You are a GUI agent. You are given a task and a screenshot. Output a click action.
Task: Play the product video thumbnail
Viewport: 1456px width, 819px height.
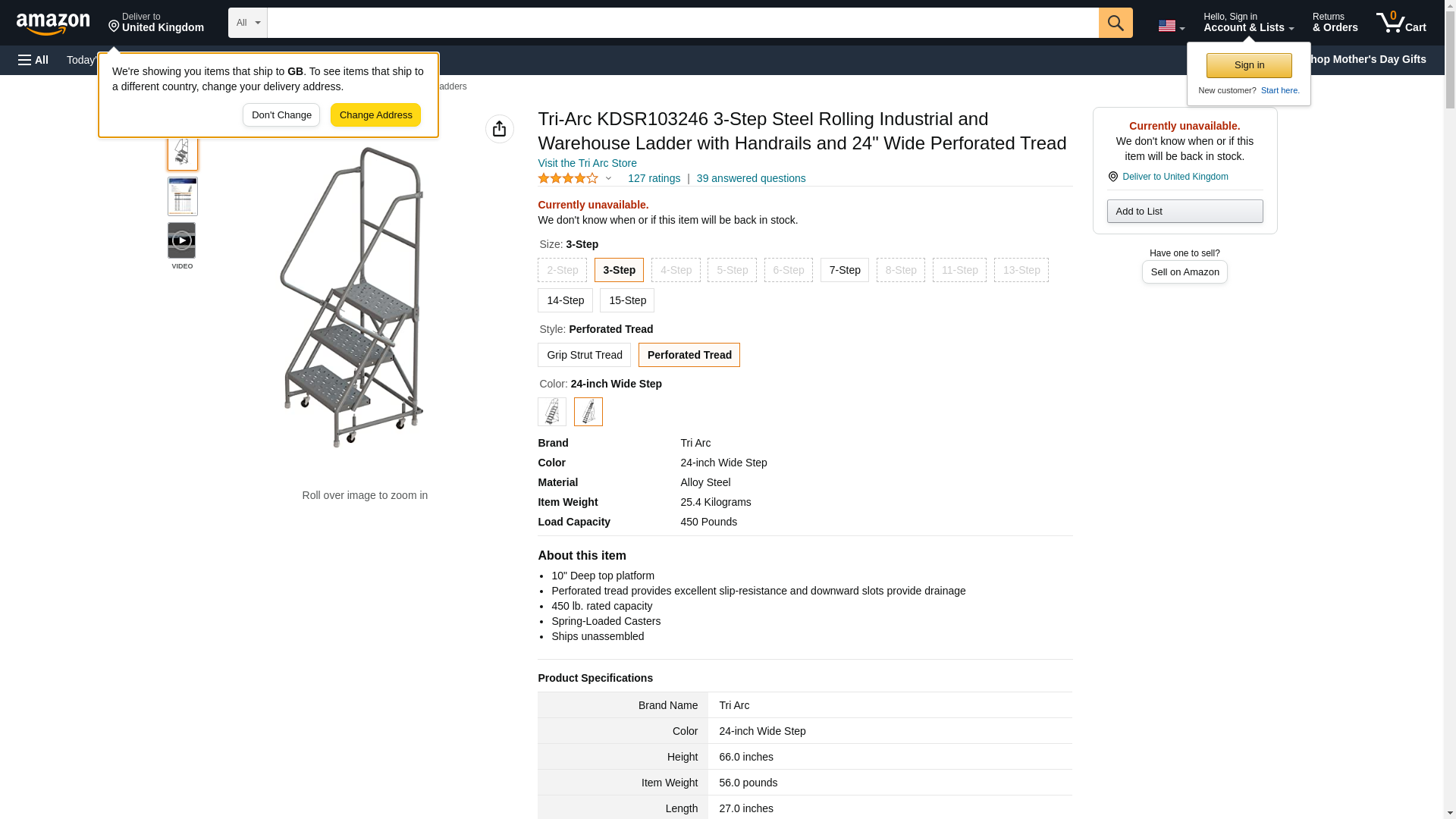pyautogui.click(x=182, y=240)
